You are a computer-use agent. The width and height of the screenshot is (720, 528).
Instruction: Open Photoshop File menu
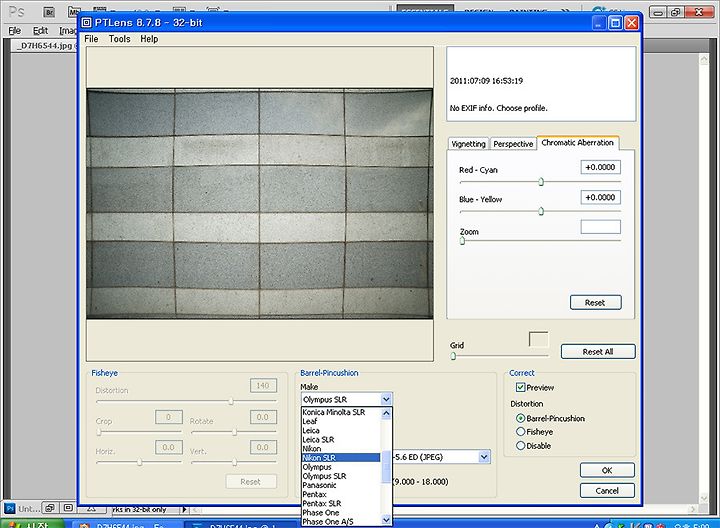15,31
